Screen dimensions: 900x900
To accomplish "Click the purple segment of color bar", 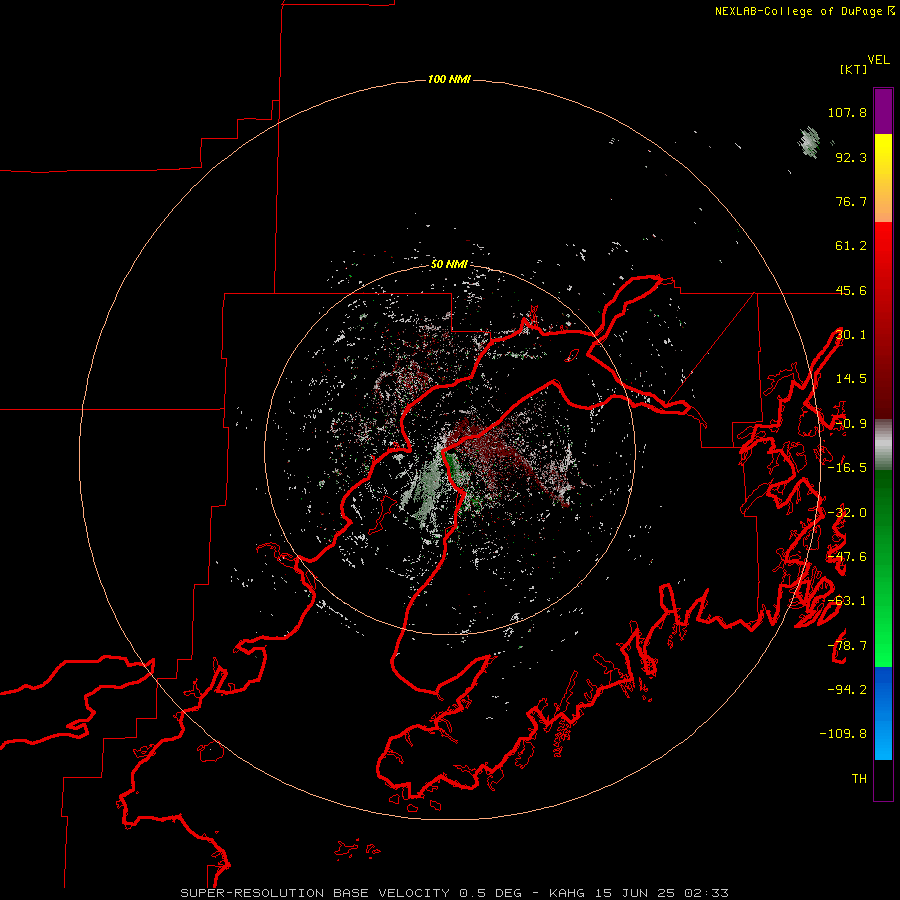I will (883, 111).
